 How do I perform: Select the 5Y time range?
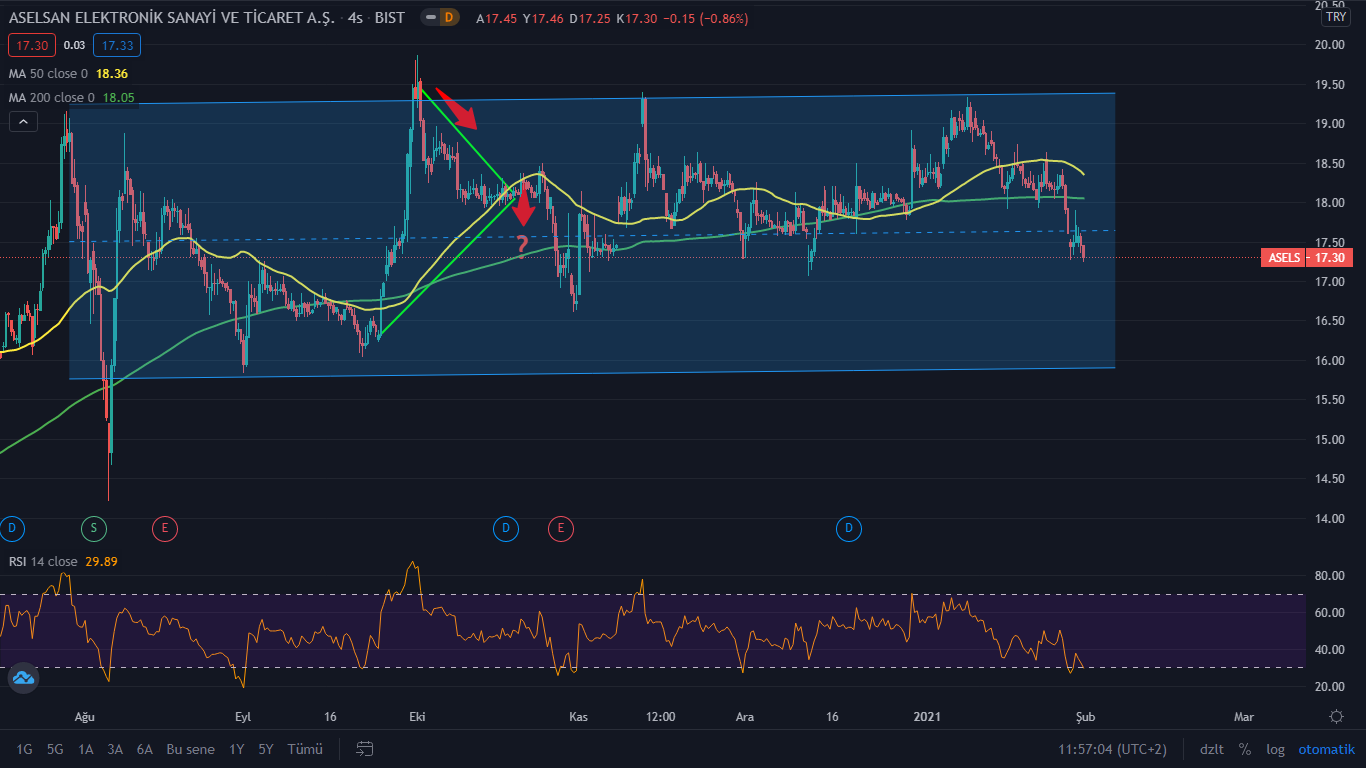(x=266, y=749)
